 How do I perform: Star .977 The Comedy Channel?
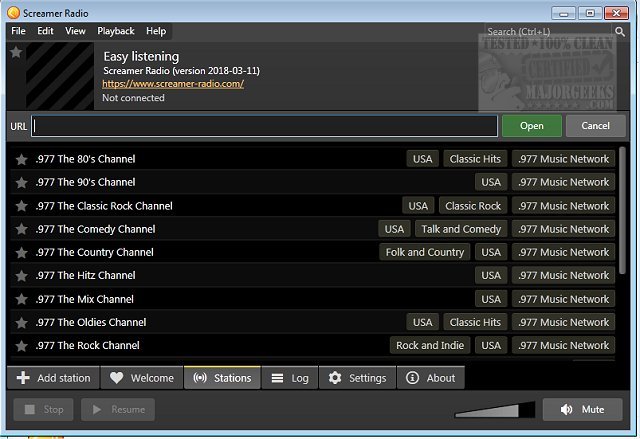point(21,229)
